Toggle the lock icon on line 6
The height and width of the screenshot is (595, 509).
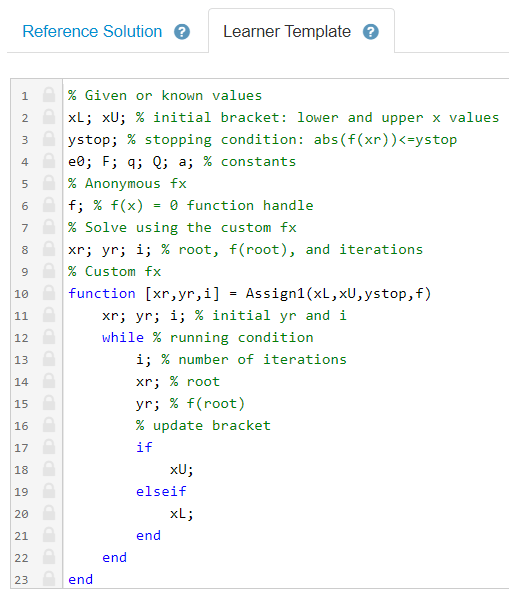(49, 205)
